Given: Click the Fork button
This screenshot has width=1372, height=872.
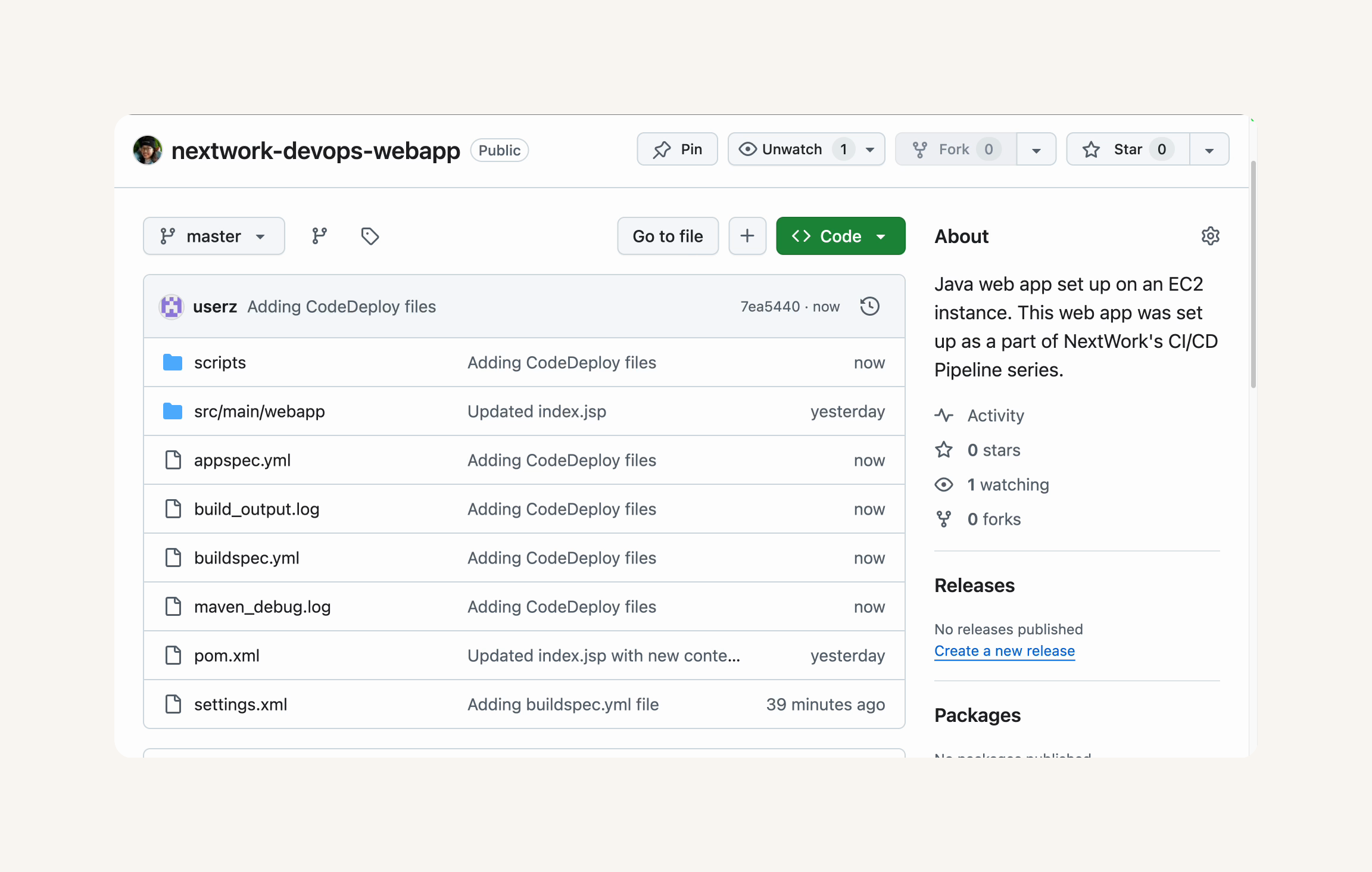Looking at the screenshot, I should (x=956, y=150).
